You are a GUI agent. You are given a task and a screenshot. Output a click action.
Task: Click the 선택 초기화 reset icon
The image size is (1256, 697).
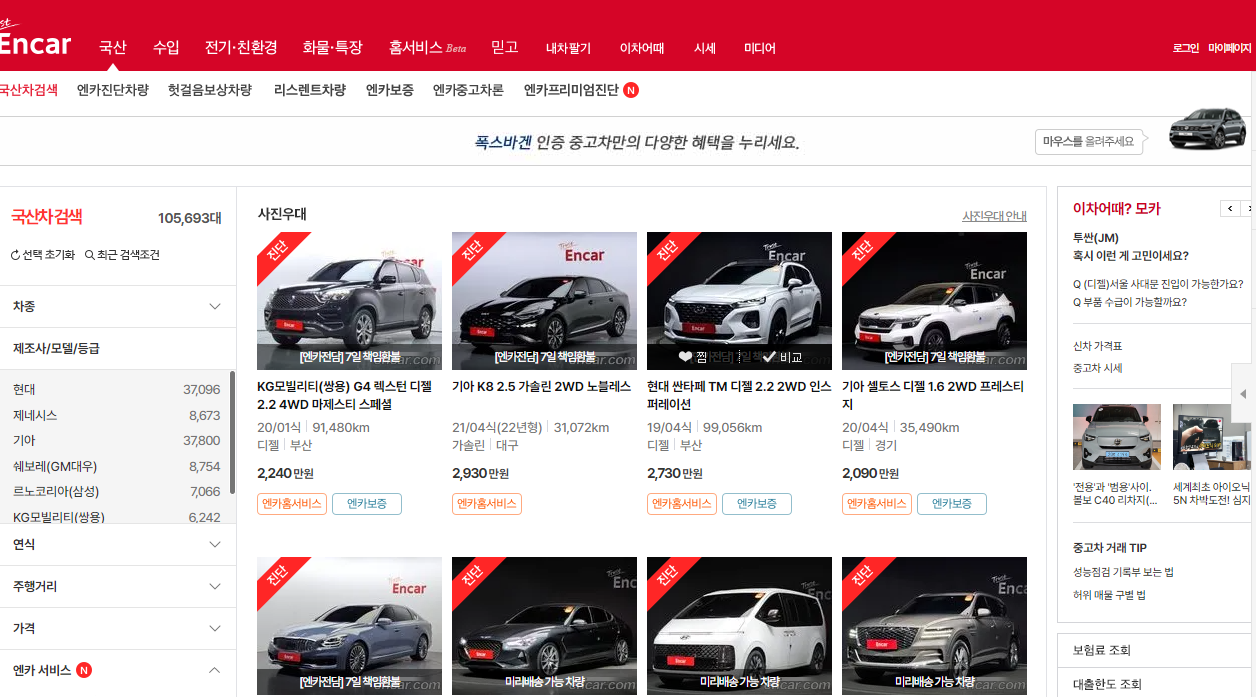coord(15,255)
